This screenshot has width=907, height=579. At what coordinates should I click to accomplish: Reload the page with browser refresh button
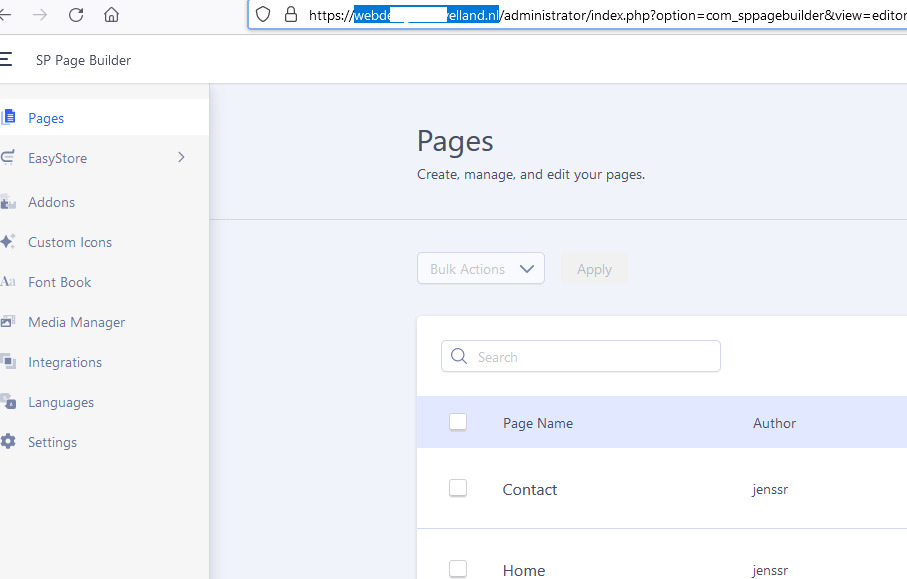coord(76,14)
